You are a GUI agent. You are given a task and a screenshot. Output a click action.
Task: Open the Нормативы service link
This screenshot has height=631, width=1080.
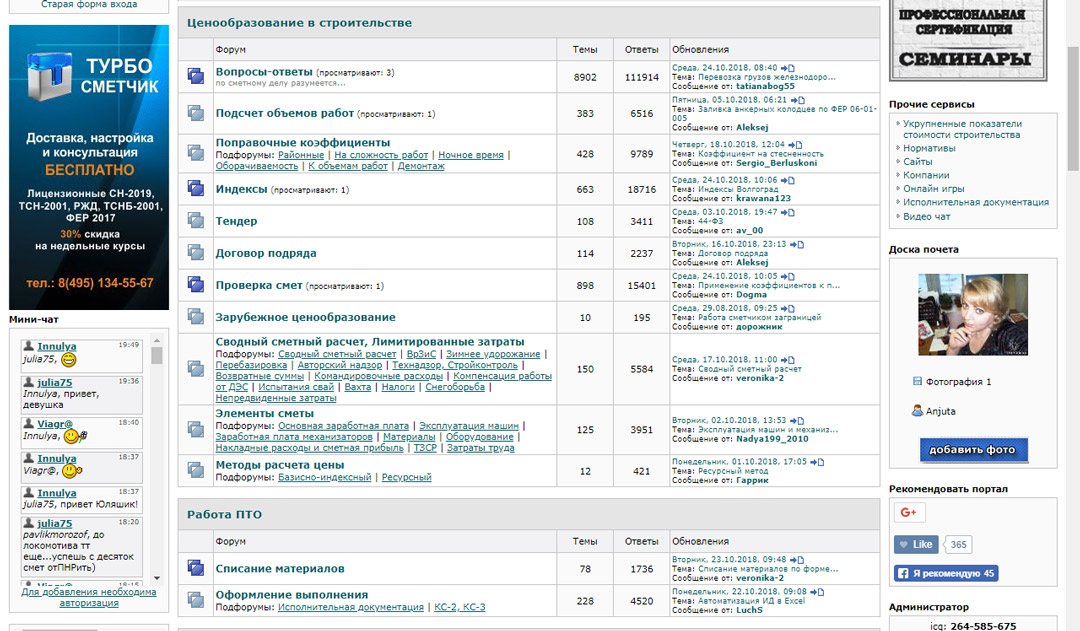(929, 148)
